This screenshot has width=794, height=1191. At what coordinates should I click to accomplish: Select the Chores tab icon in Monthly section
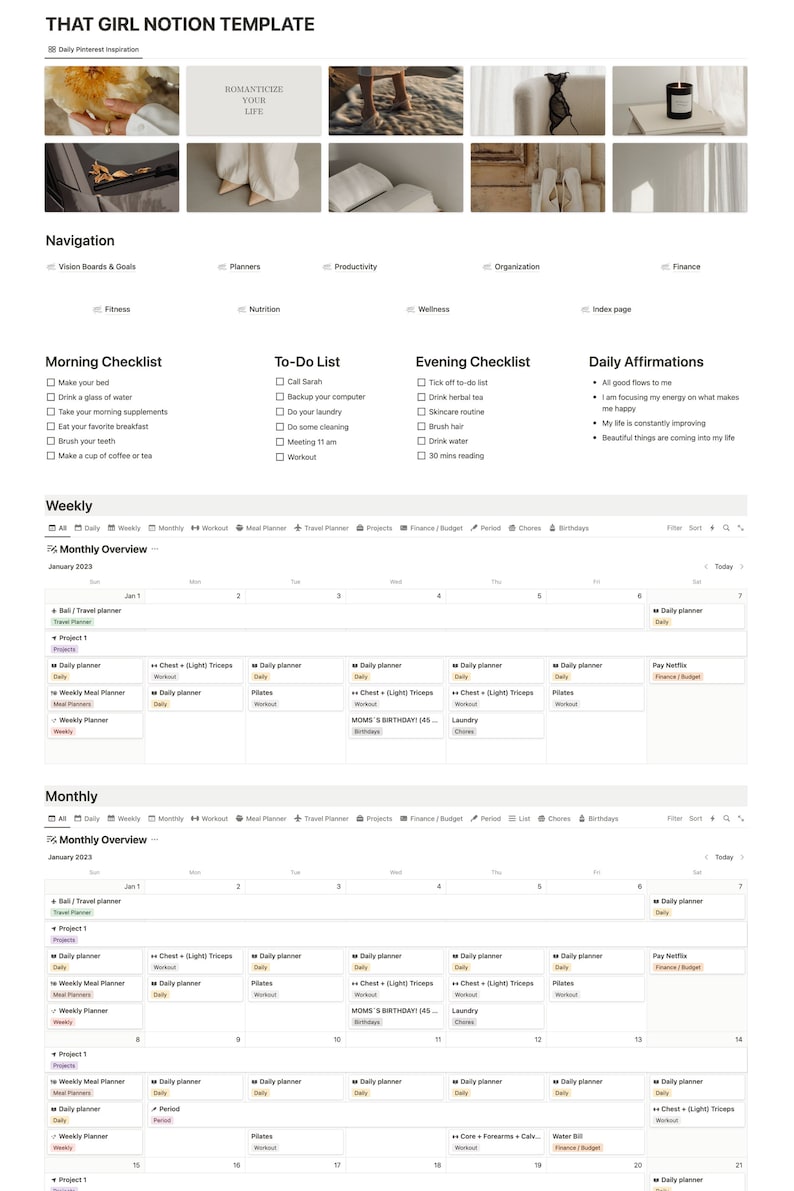click(x=542, y=819)
